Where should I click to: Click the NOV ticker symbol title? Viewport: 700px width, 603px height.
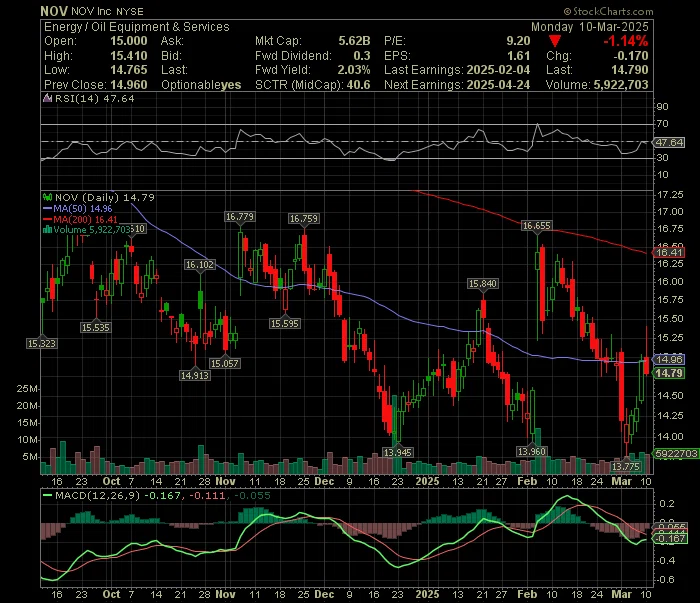point(54,11)
